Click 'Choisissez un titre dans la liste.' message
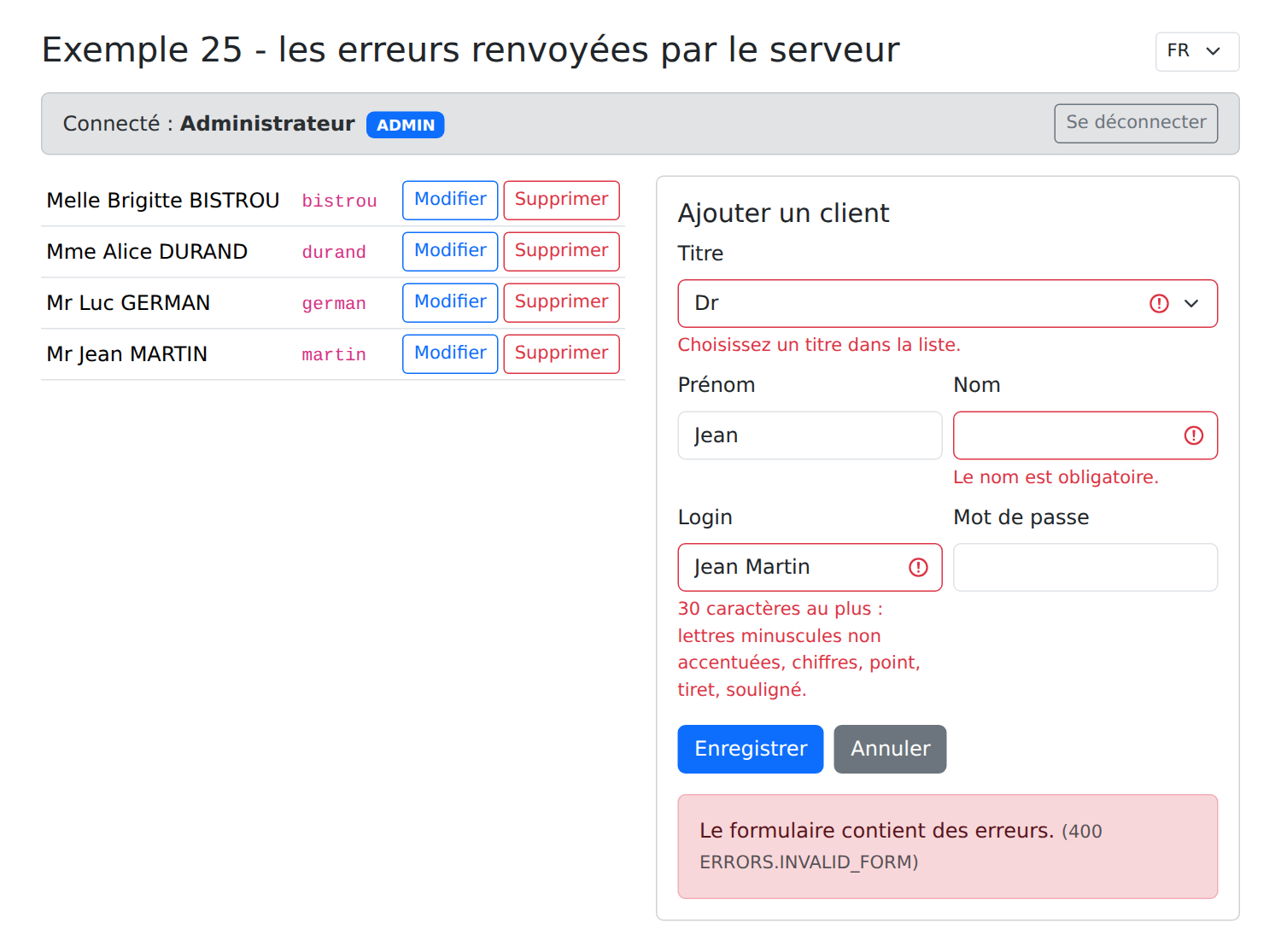The height and width of the screenshot is (952, 1281). coord(819,345)
